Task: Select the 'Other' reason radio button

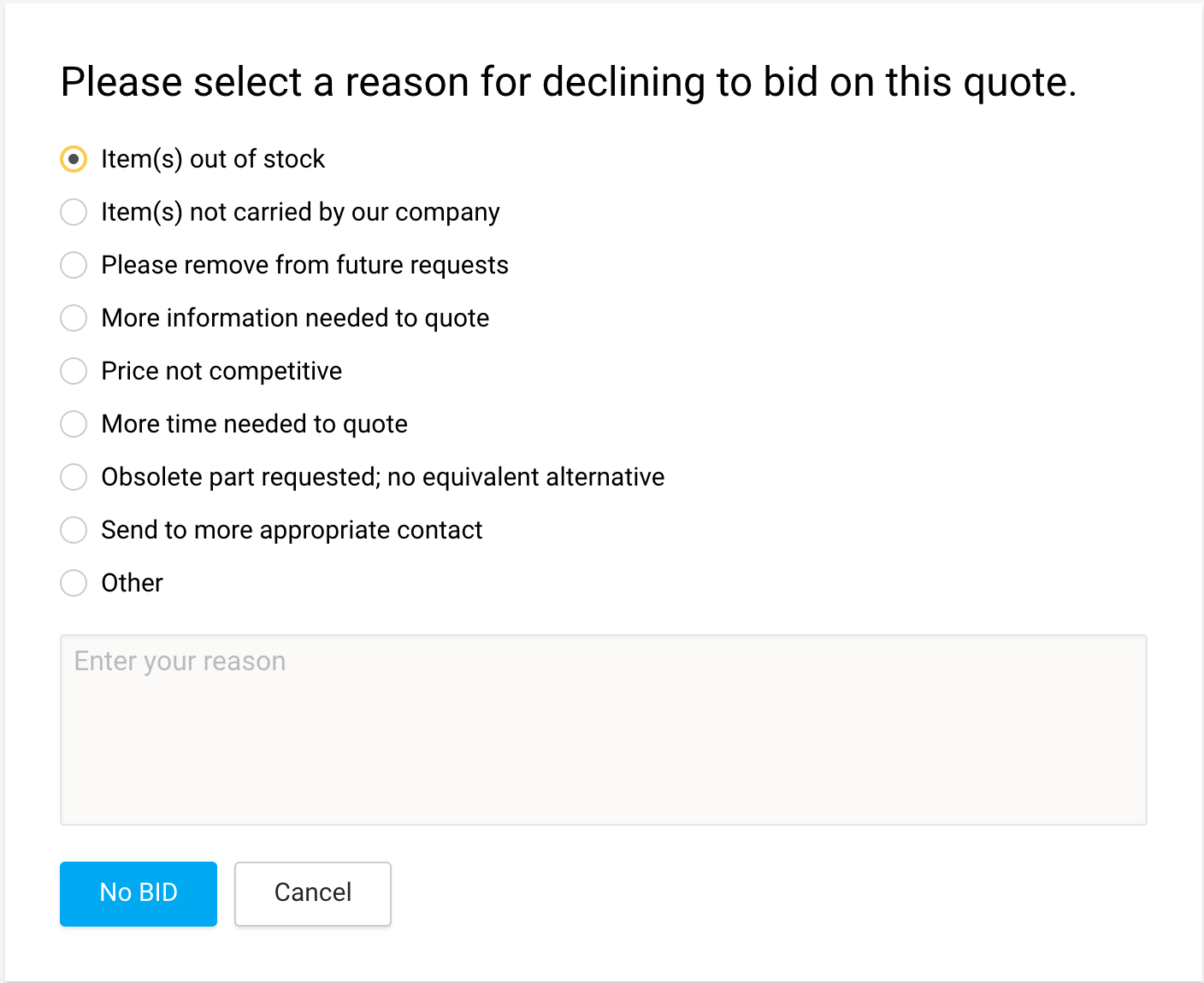Action: [74, 583]
